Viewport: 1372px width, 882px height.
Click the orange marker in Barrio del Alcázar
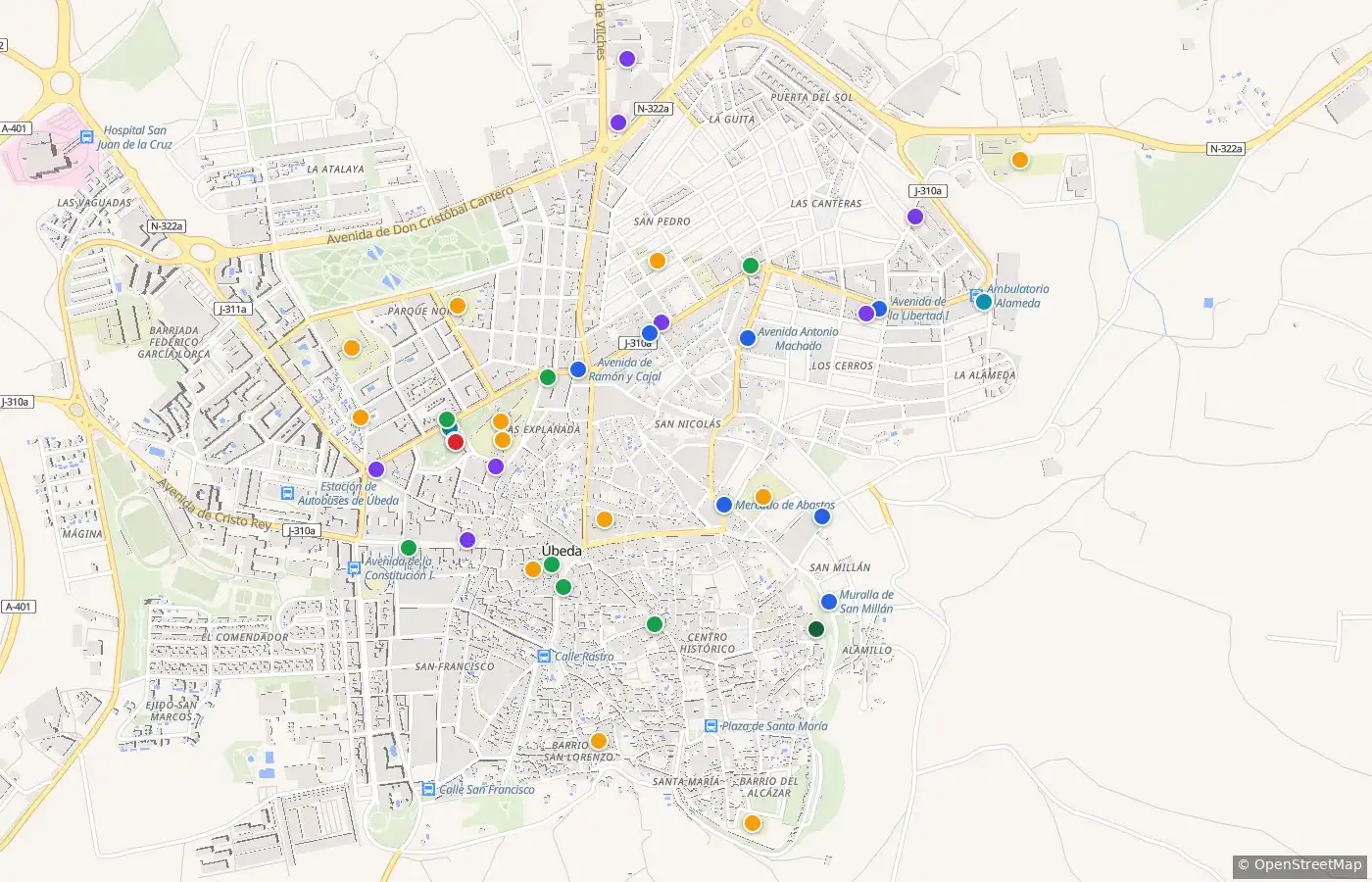(753, 823)
